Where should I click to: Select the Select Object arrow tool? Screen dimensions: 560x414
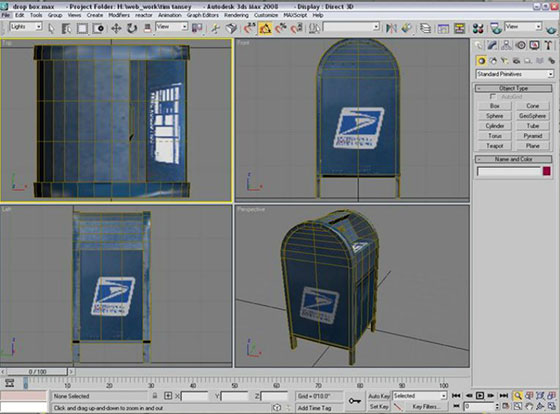(51, 28)
